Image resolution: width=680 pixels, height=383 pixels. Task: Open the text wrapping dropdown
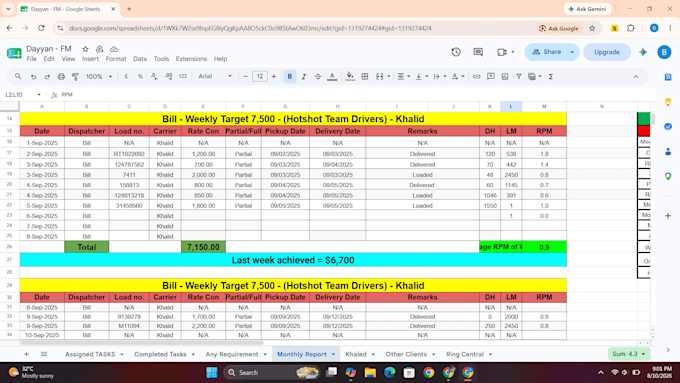click(x=439, y=76)
